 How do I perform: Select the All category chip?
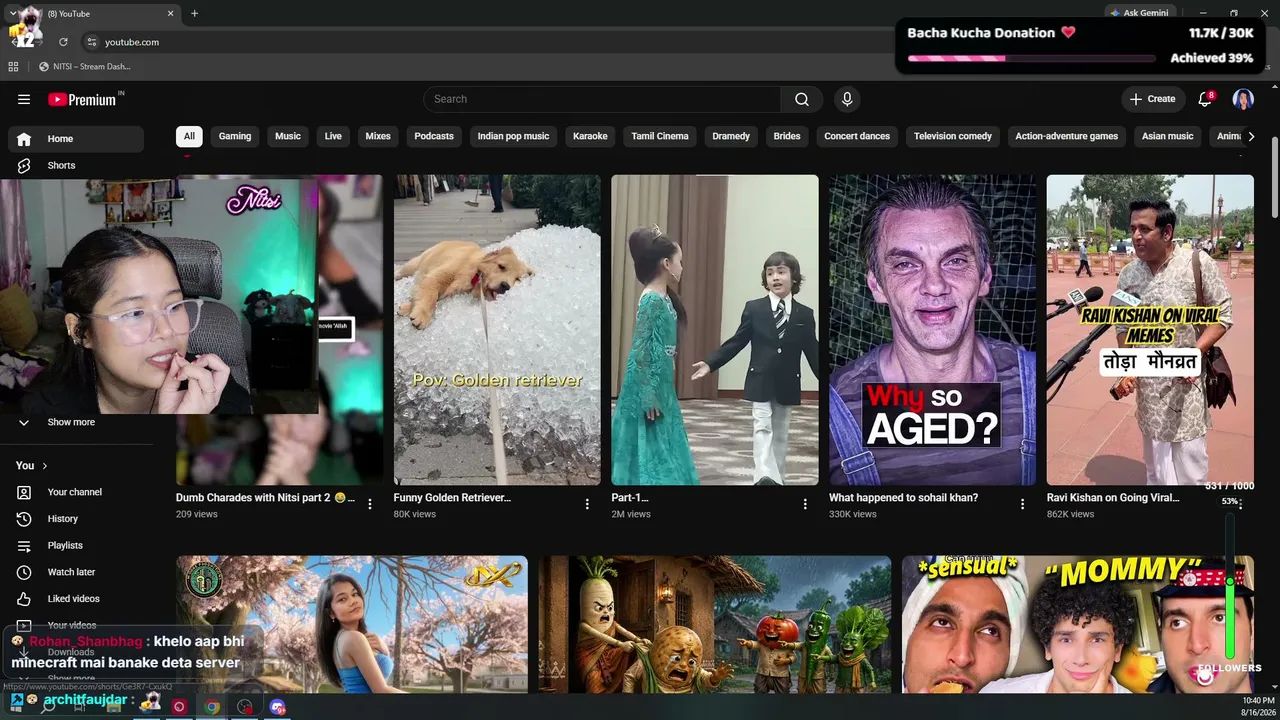tap(189, 136)
